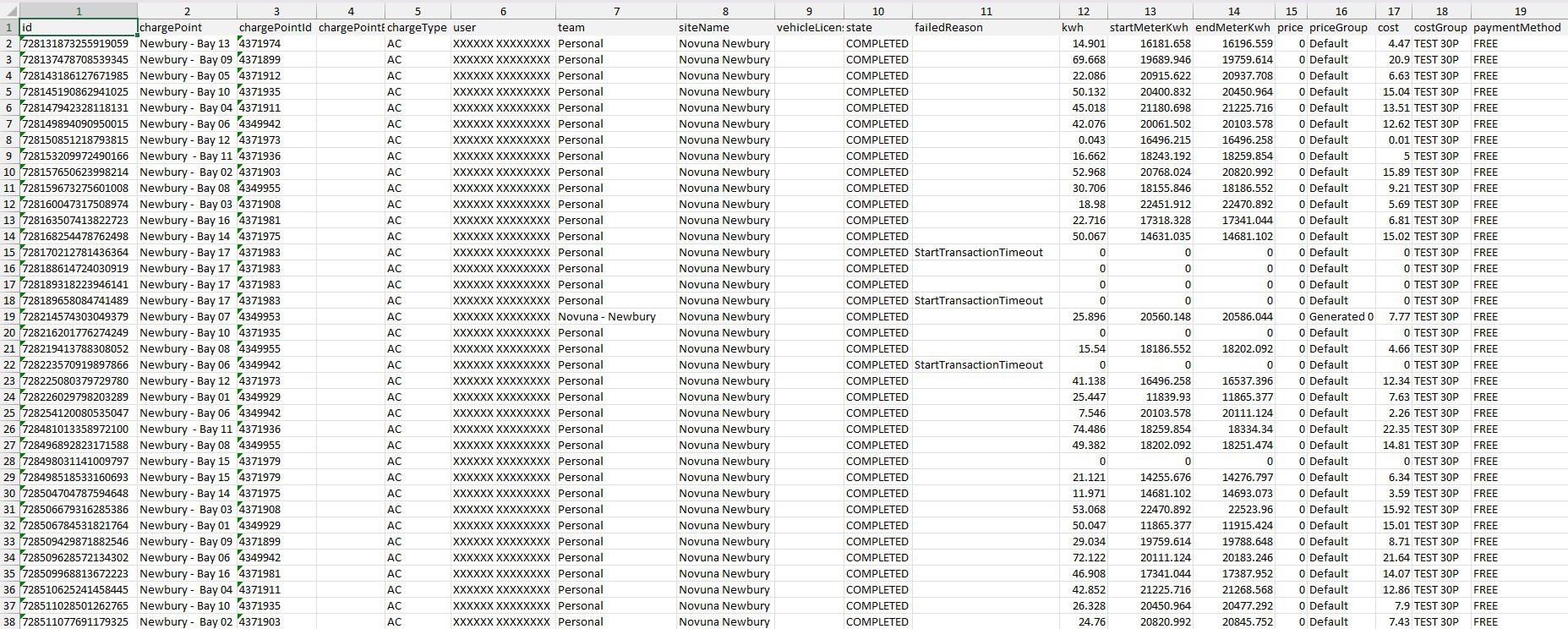Select cost value 22.35 cell
The height and width of the screenshot is (629, 1568).
pyautogui.click(x=1393, y=429)
